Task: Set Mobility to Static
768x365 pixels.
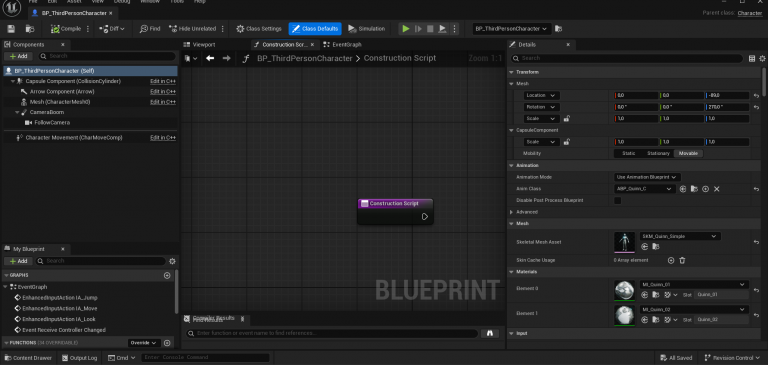Action: [x=628, y=153]
